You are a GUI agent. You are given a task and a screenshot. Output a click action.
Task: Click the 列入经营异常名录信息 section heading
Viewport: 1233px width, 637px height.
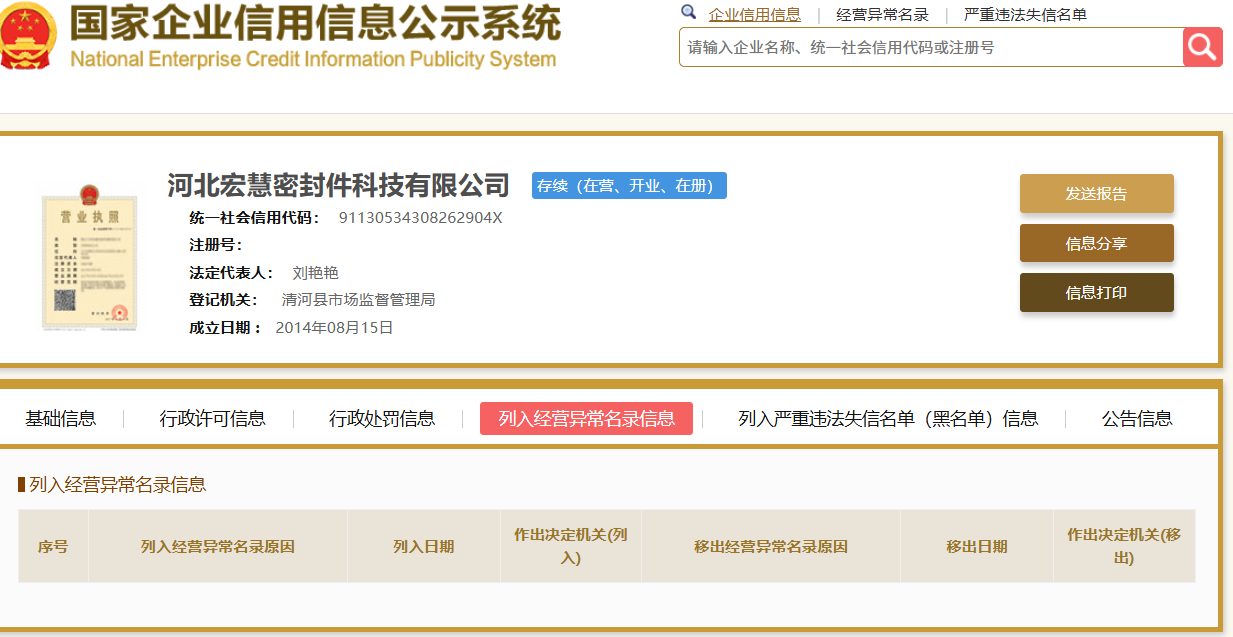click(117, 485)
